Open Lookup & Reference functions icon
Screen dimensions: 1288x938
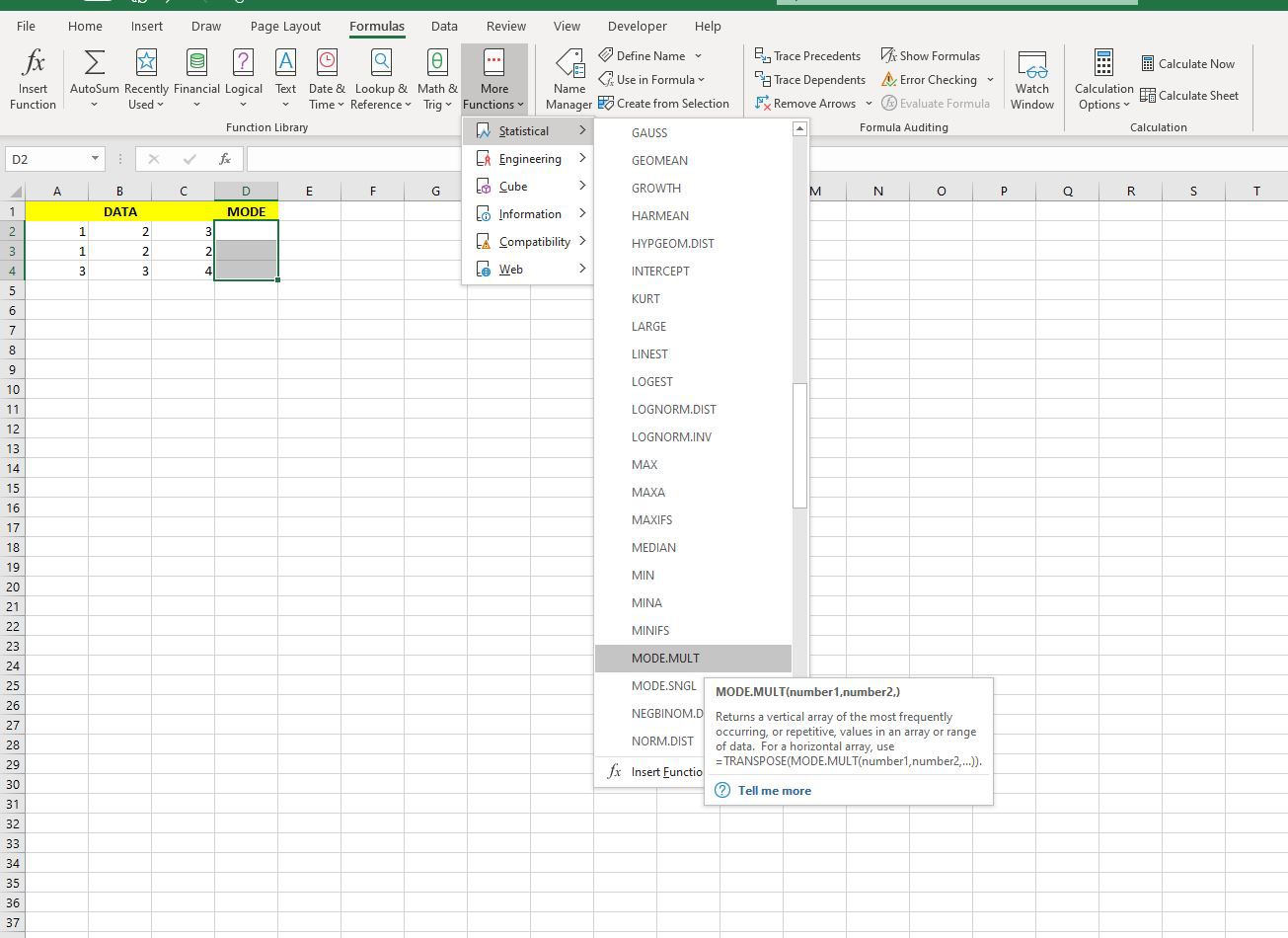[x=381, y=63]
